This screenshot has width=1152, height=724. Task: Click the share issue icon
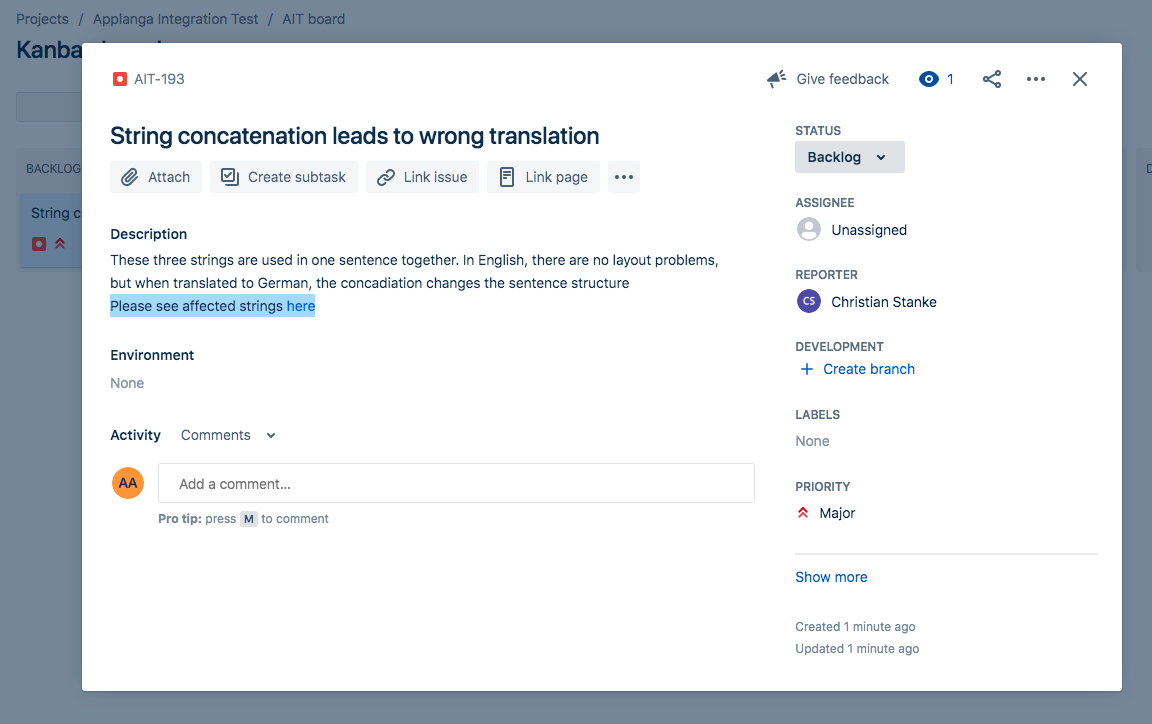[x=992, y=79]
